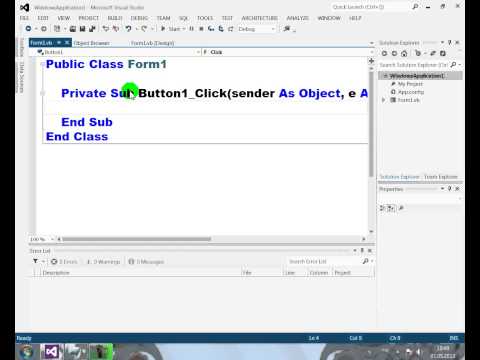
Task: Open the EDIT menu
Action: click(x=43, y=18)
